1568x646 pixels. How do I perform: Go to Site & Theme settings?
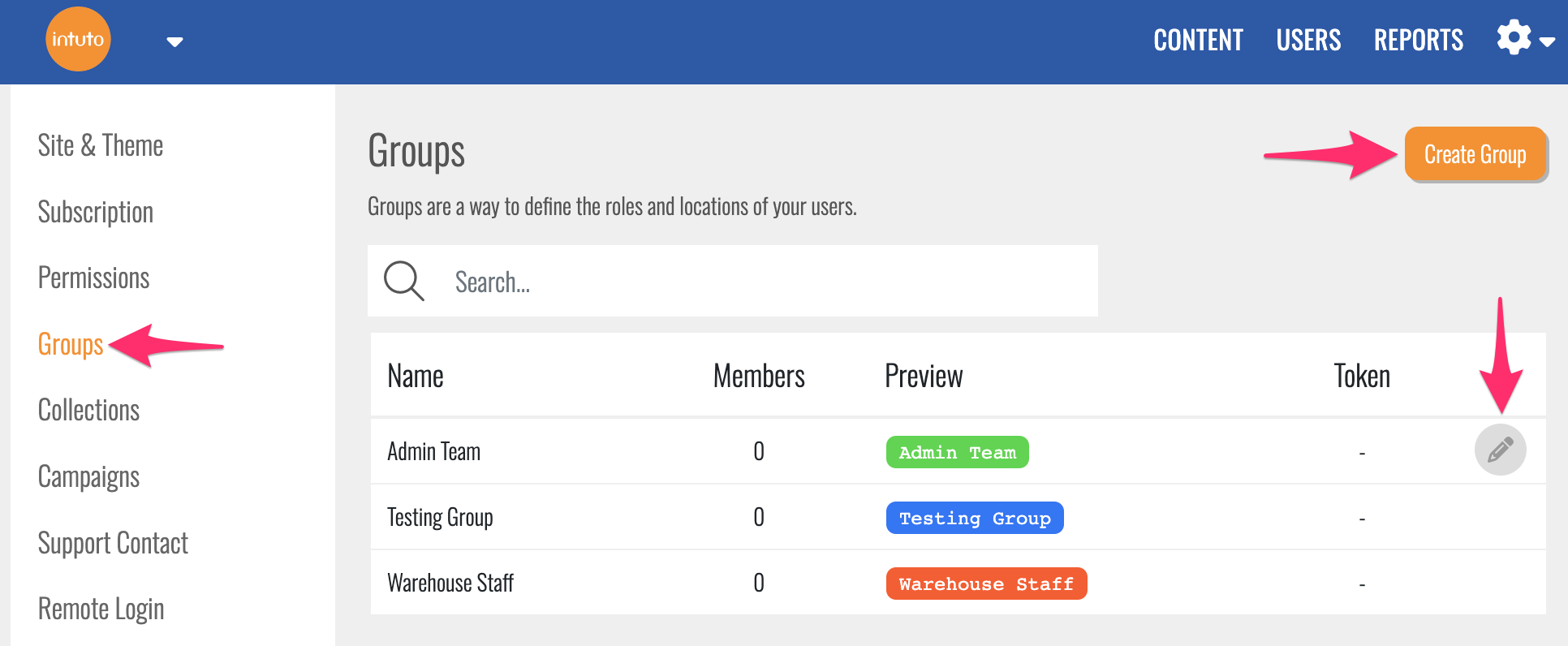click(x=101, y=146)
